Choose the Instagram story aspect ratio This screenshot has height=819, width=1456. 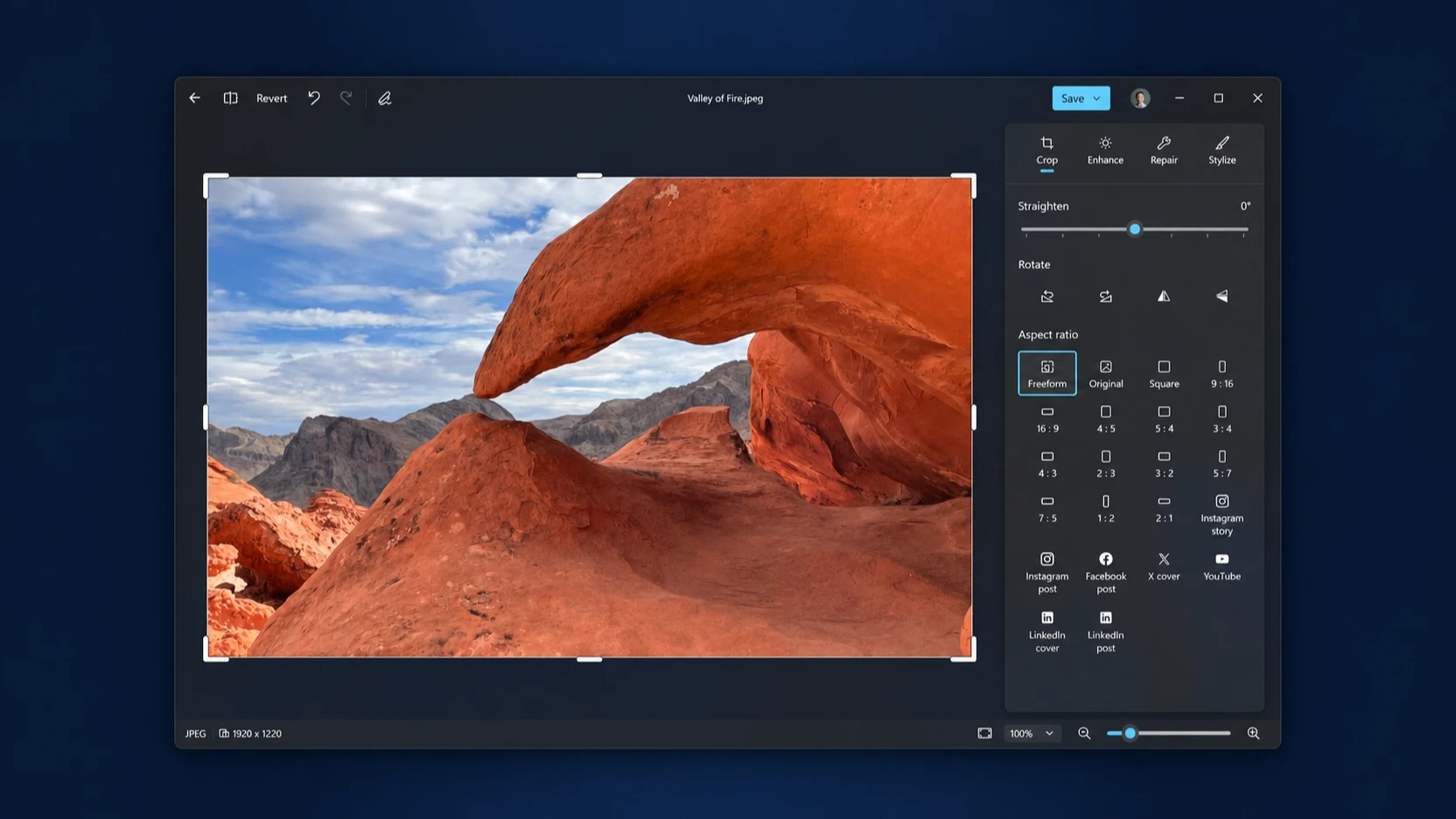click(x=1222, y=514)
